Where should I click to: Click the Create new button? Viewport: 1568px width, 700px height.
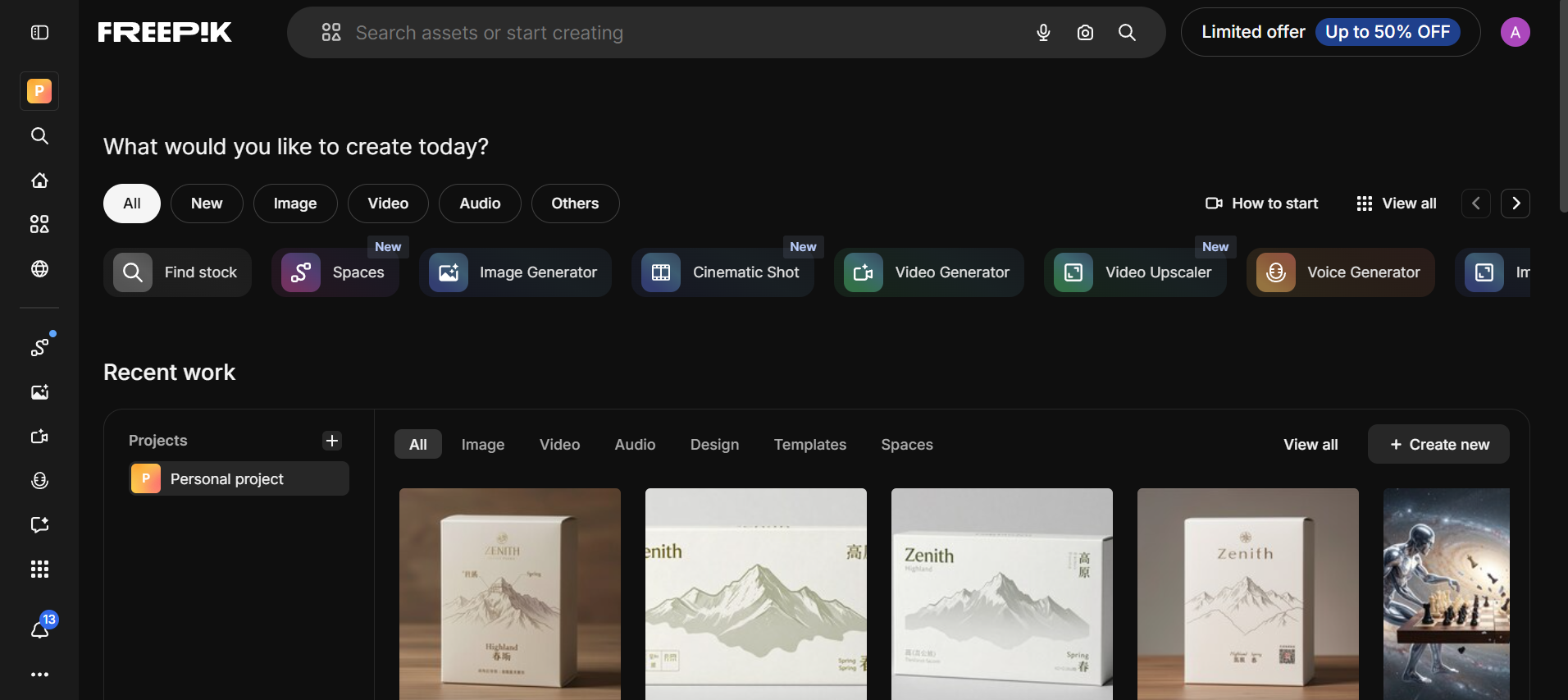pyautogui.click(x=1438, y=444)
